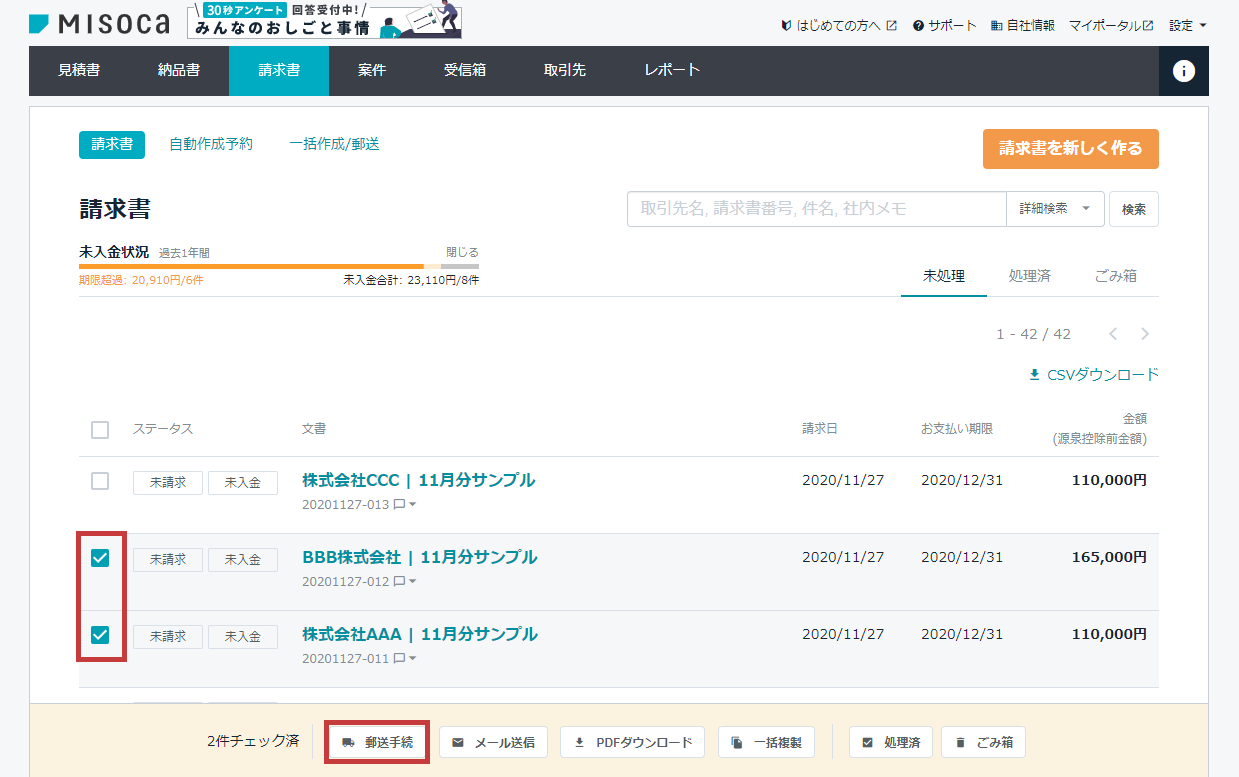The image size is (1239, 777).
Task: Click 未入金 status on BBB株式会社 row
Action: pyautogui.click(x=243, y=560)
